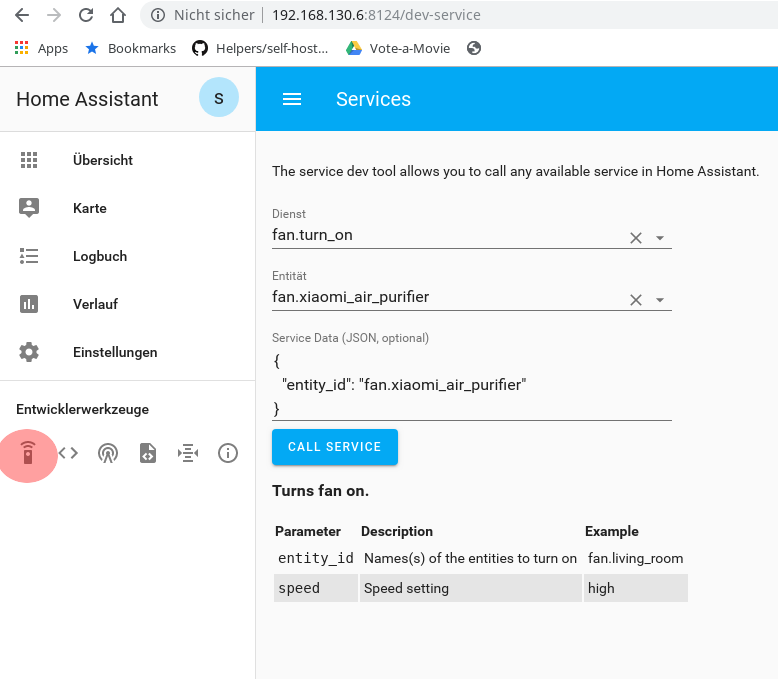The image size is (778, 679).
Task: Click the Names(s) of the entities description
Action: point(470,558)
